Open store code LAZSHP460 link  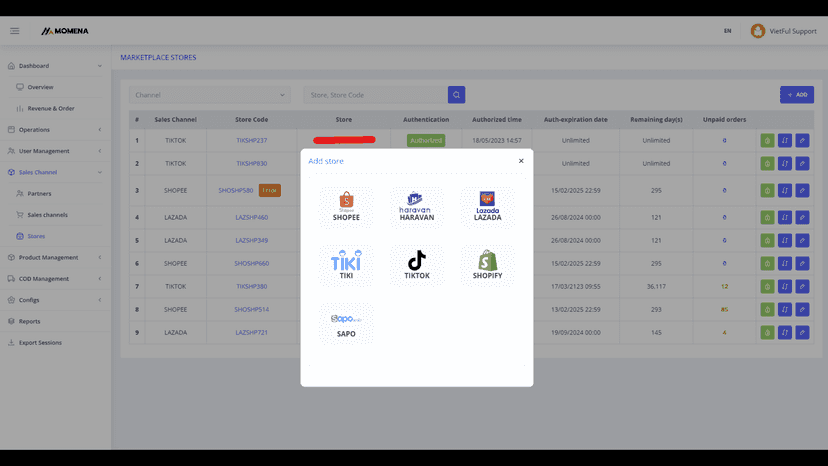pyautogui.click(x=251, y=217)
